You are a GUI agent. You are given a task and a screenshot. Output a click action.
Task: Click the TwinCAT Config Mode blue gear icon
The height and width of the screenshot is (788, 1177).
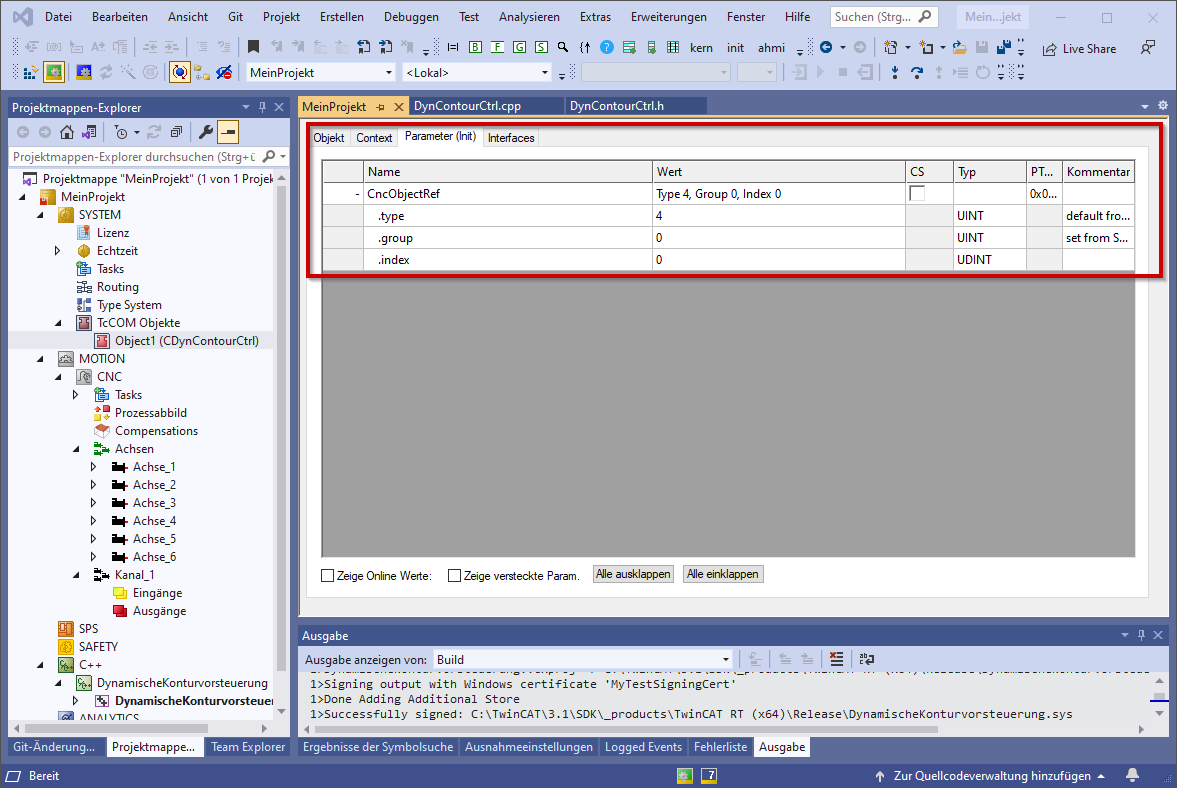tap(83, 73)
